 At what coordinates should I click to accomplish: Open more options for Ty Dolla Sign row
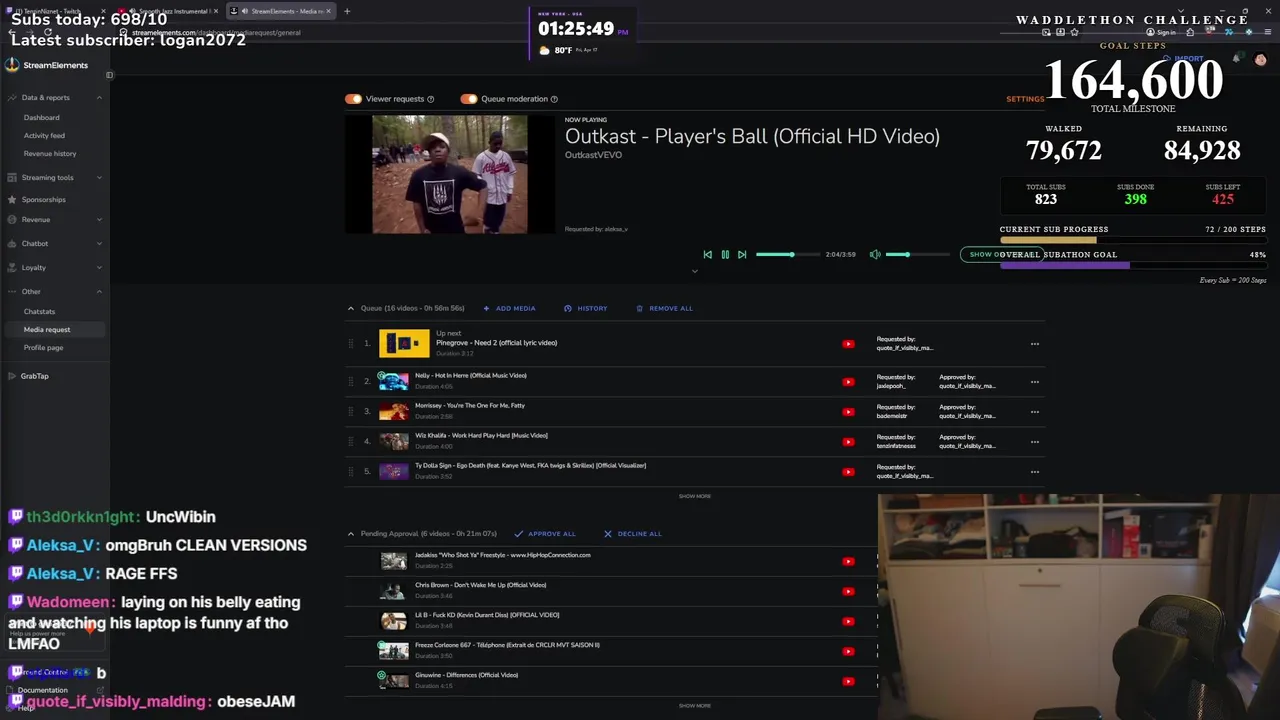tap(1035, 472)
